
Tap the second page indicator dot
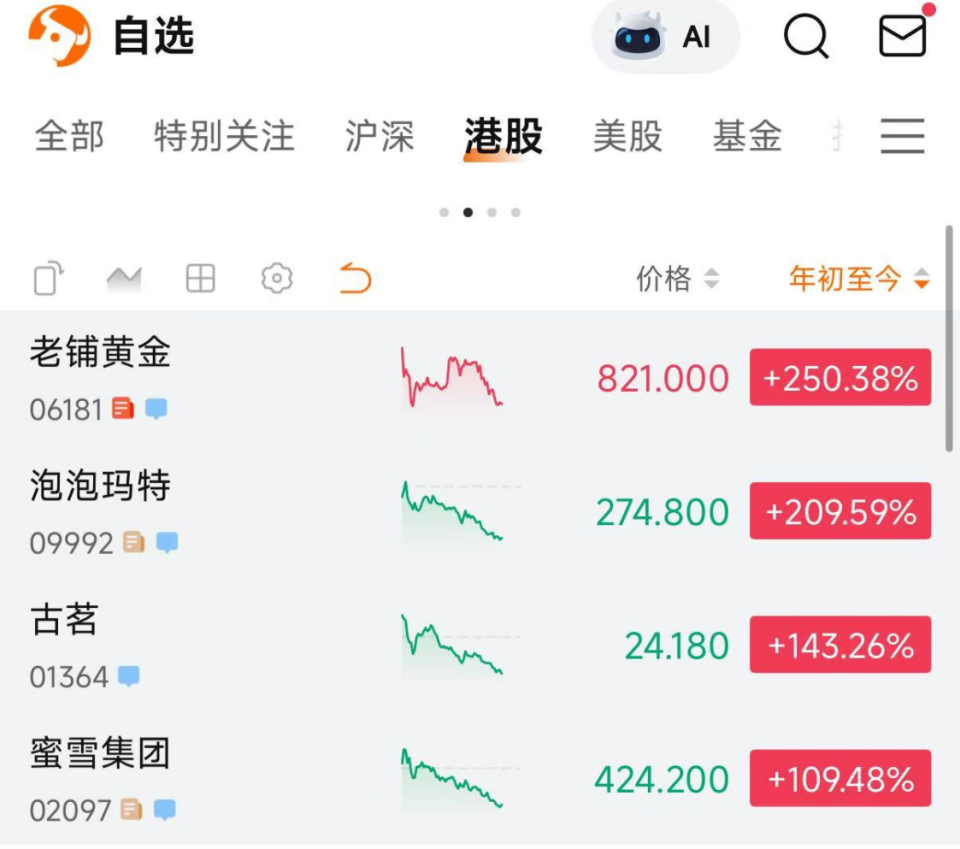click(467, 212)
